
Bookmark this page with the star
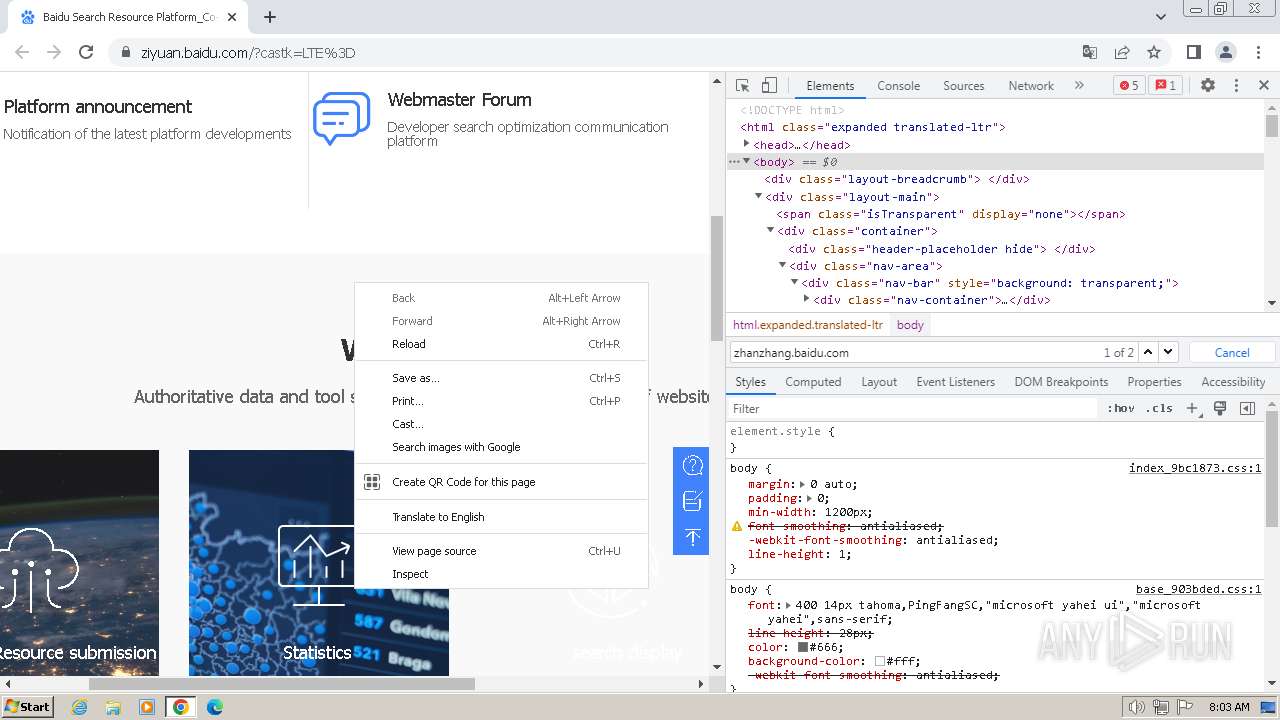1154,52
